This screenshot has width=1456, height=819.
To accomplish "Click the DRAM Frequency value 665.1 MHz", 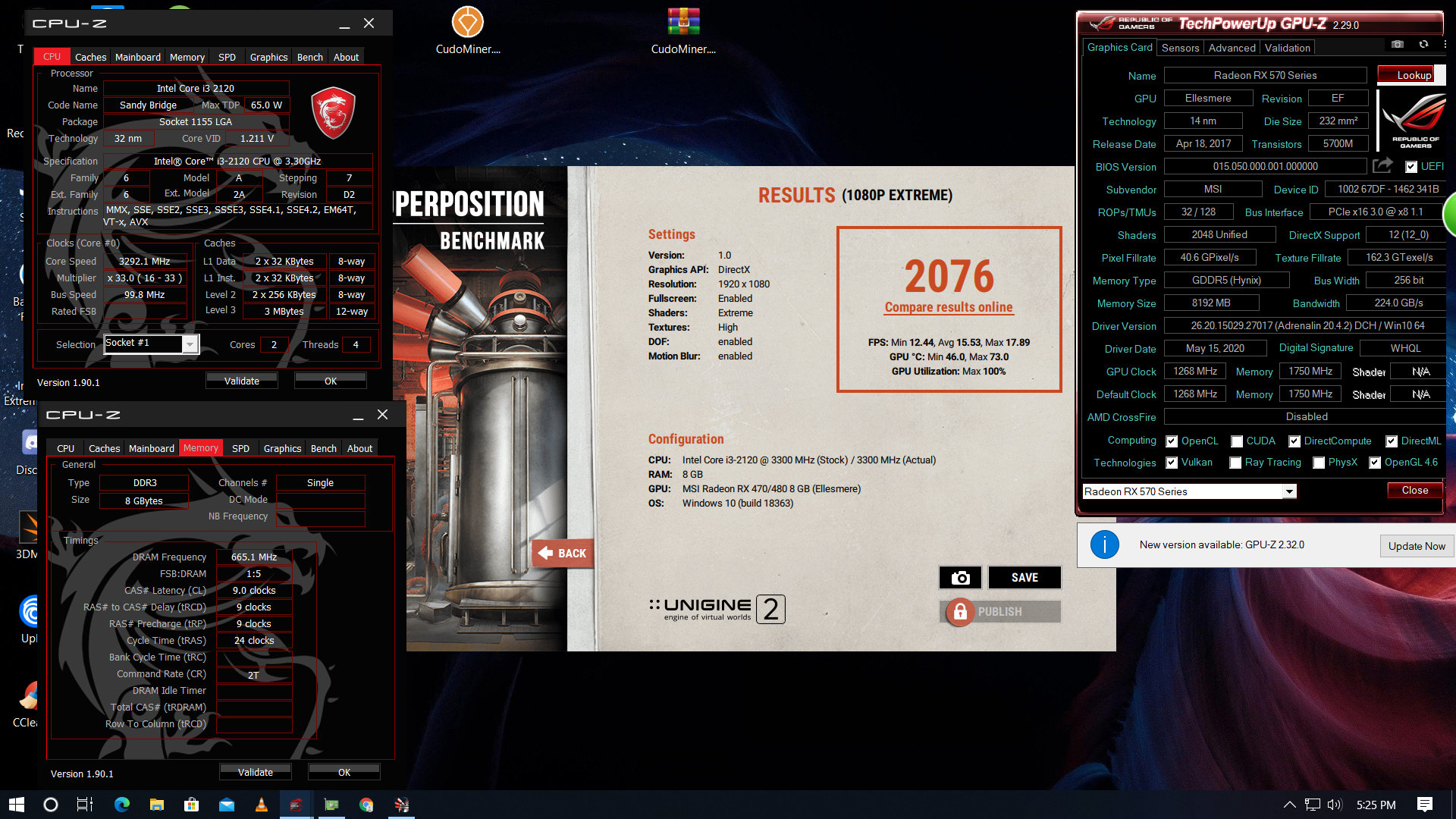I will 254,557.
